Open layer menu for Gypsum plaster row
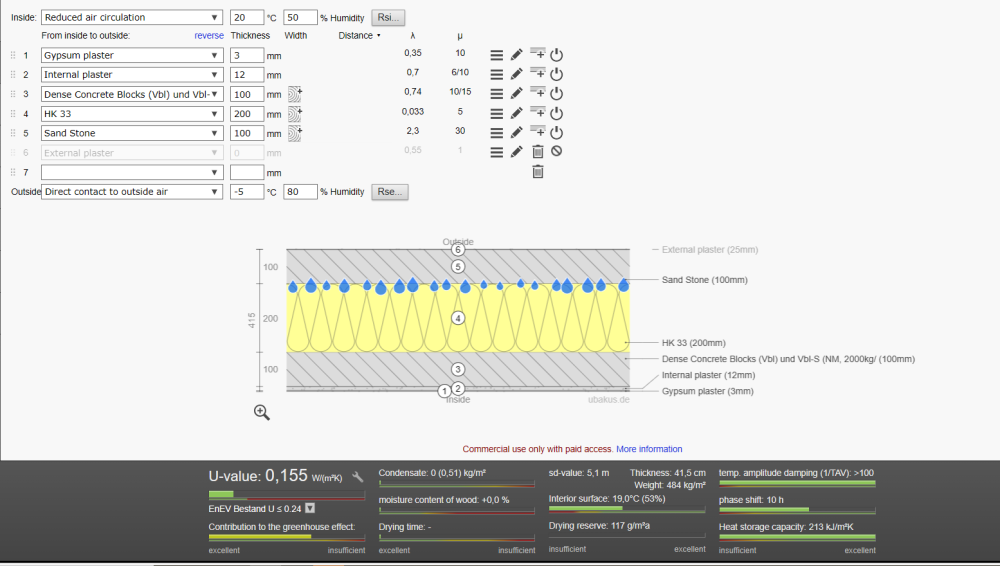Image resolution: width=1000 pixels, height=566 pixels. coord(496,56)
